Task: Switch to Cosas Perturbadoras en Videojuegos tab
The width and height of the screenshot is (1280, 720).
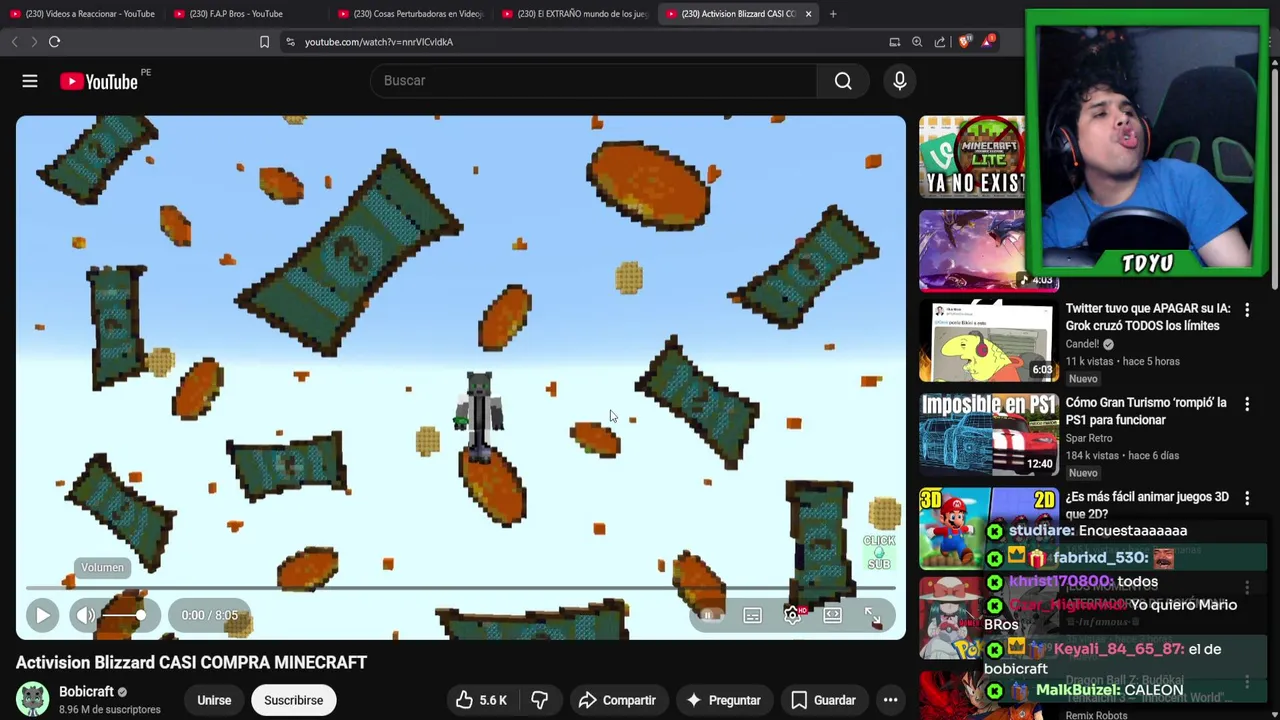Action: pos(409,14)
